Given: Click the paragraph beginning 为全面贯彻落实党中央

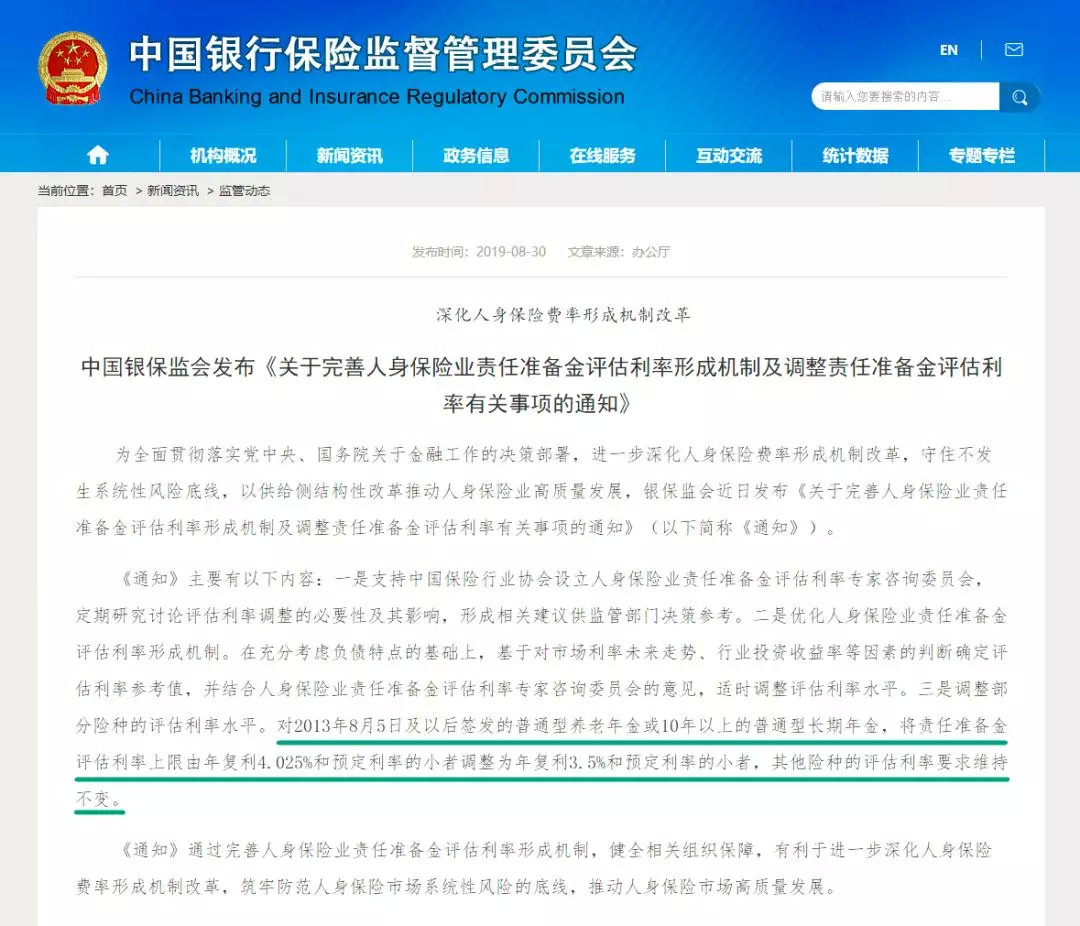Looking at the screenshot, I should click(541, 491).
